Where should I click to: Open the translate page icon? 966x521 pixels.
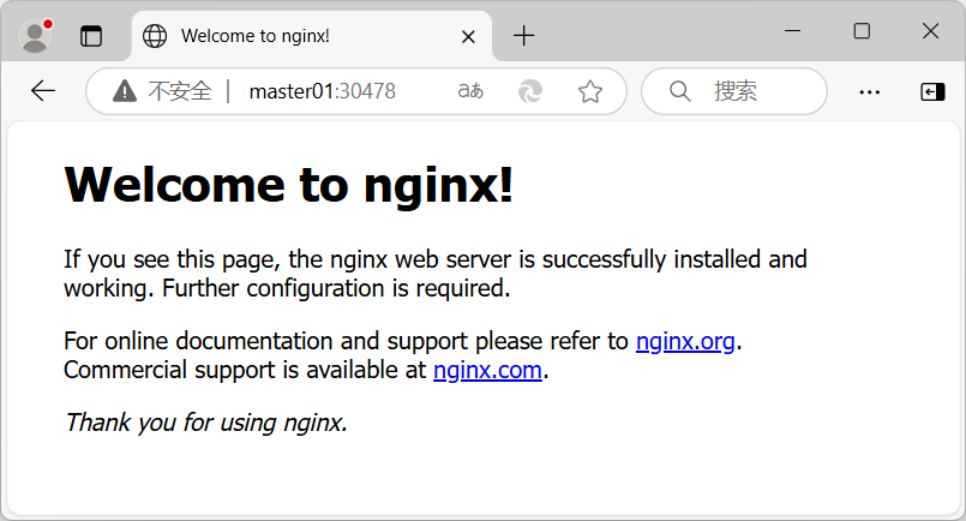tap(471, 91)
